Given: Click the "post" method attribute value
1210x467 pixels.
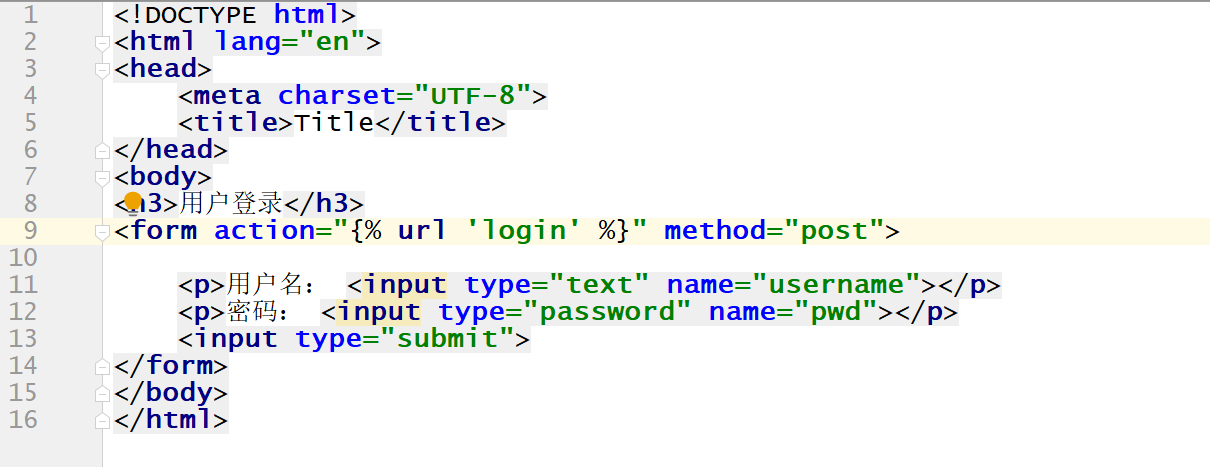Looking at the screenshot, I should [x=842, y=231].
